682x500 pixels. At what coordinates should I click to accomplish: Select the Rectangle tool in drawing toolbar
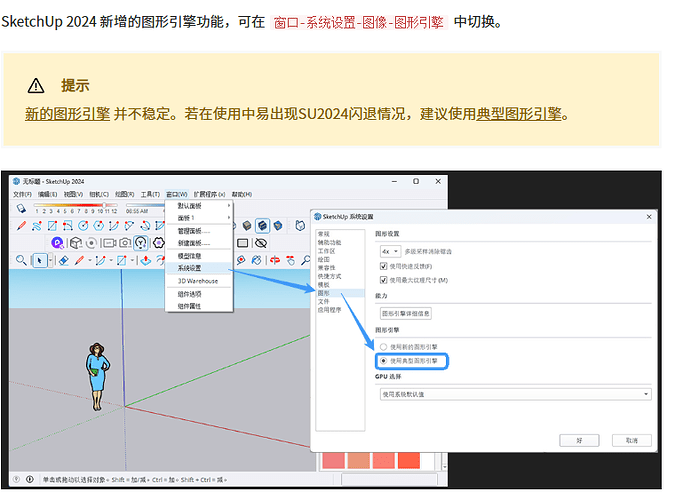tap(52, 226)
